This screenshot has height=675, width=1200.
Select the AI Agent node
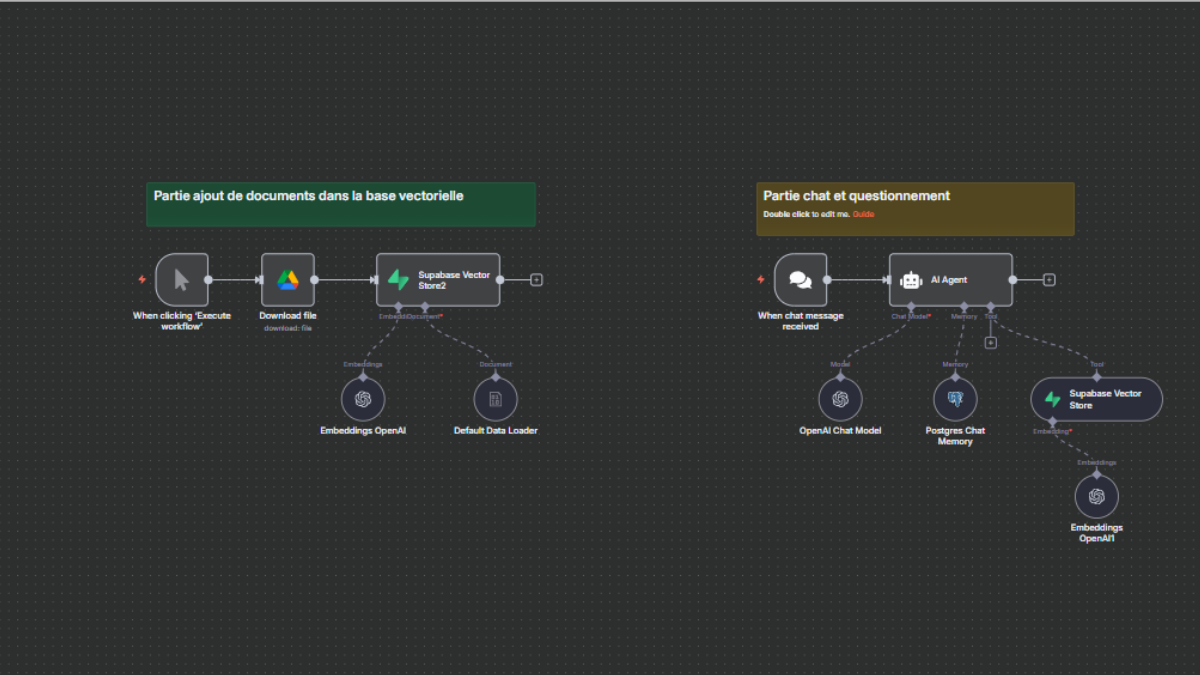[950, 280]
